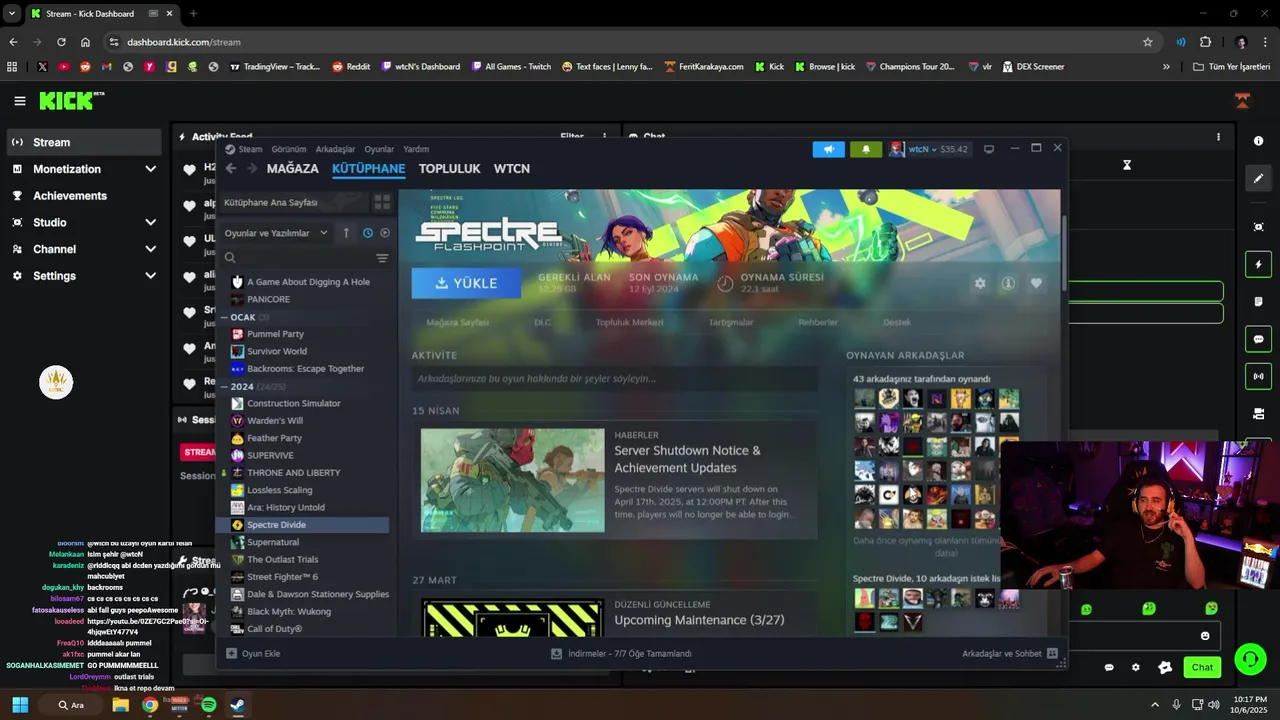Viewport: 1280px width, 720px height.
Task: Open Achievements in Kick sidebar
Action: 84,196
